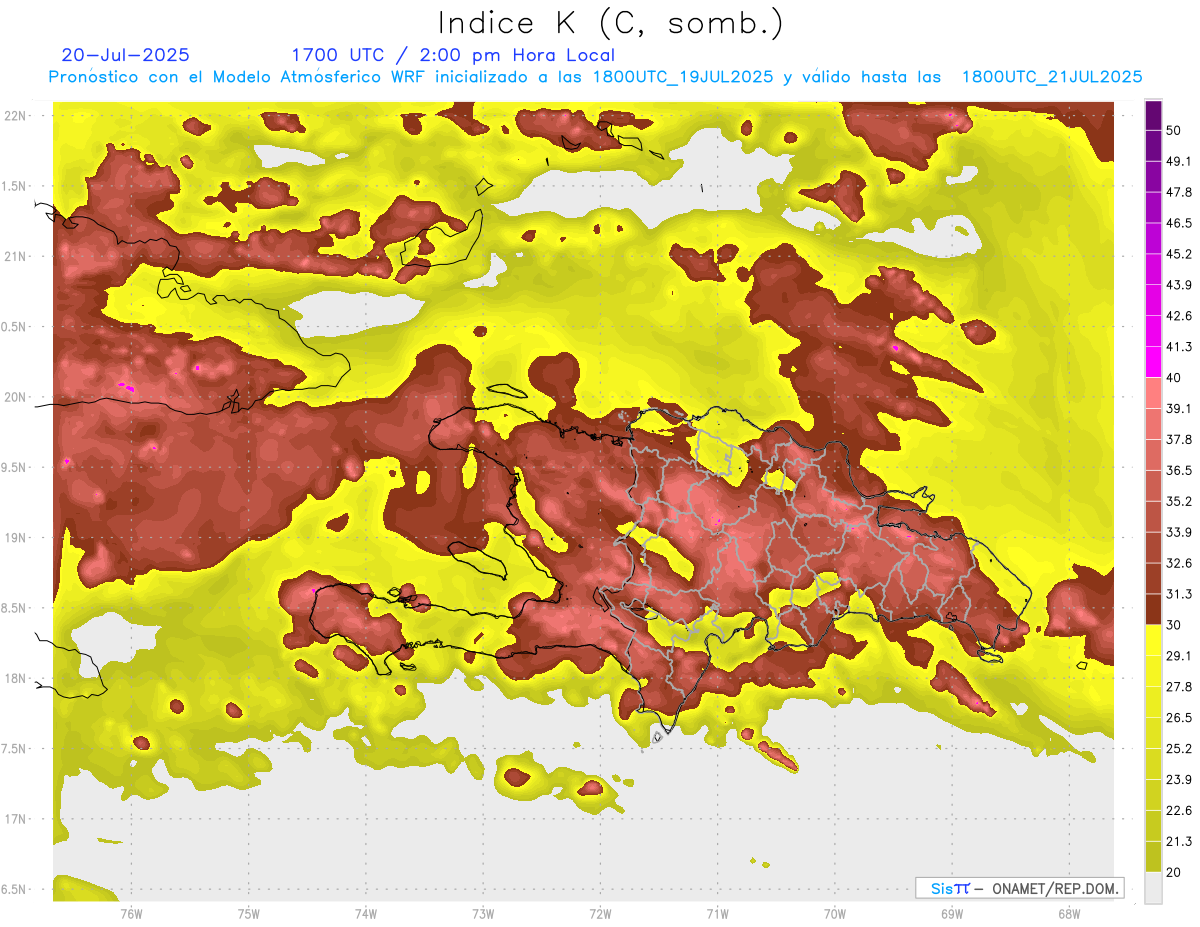Image resolution: width=1200 pixels, height=927 pixels.
Task: Click the "1700 UTC / 2:00 pm Hora Local" text
Action: coord(452,55)
